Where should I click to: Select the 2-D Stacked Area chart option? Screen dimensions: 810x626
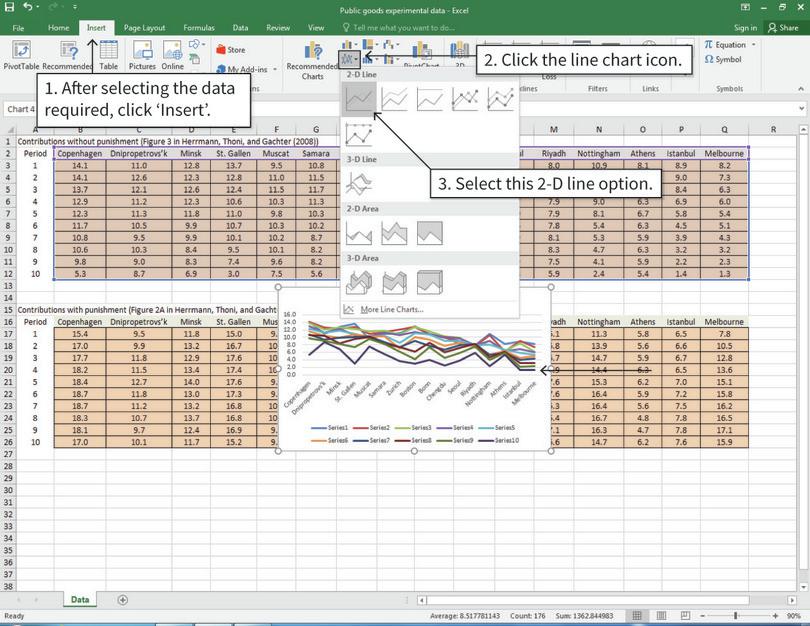click(395, 233)
